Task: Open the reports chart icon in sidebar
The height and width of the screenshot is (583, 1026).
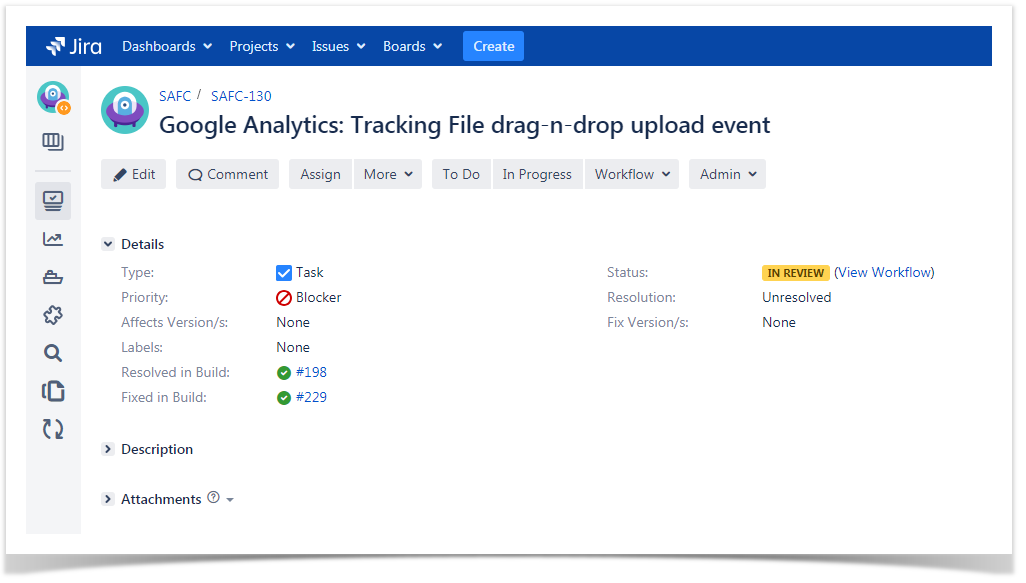Action: point(53,239)
